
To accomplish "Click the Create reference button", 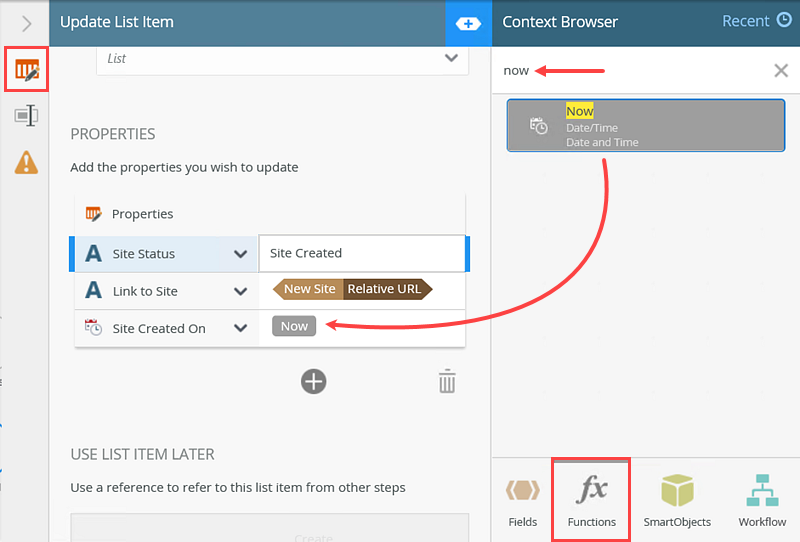I will 269,529.
